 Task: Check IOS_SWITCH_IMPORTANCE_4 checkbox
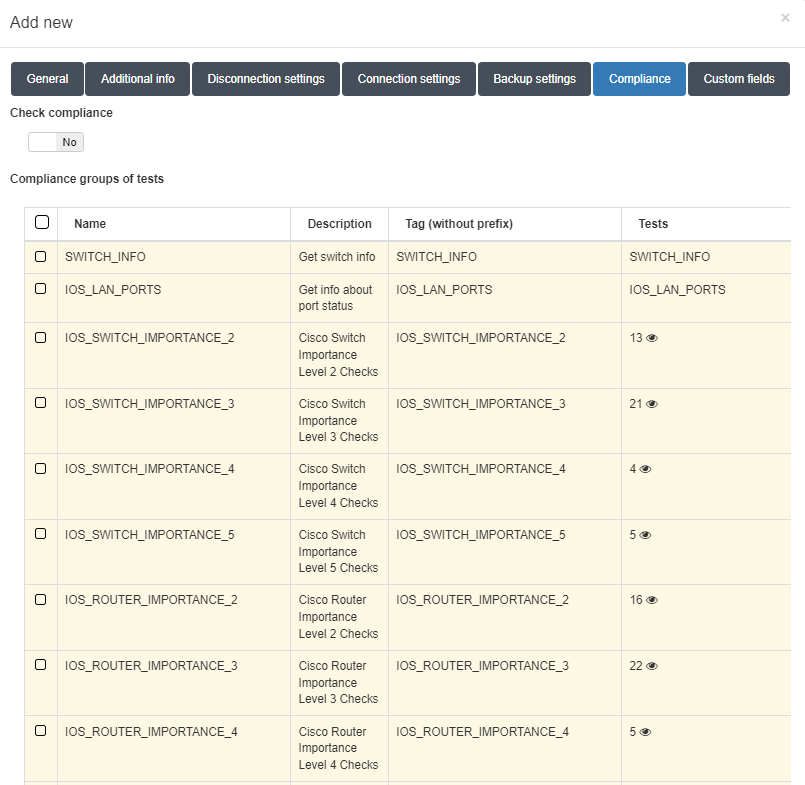41,468
